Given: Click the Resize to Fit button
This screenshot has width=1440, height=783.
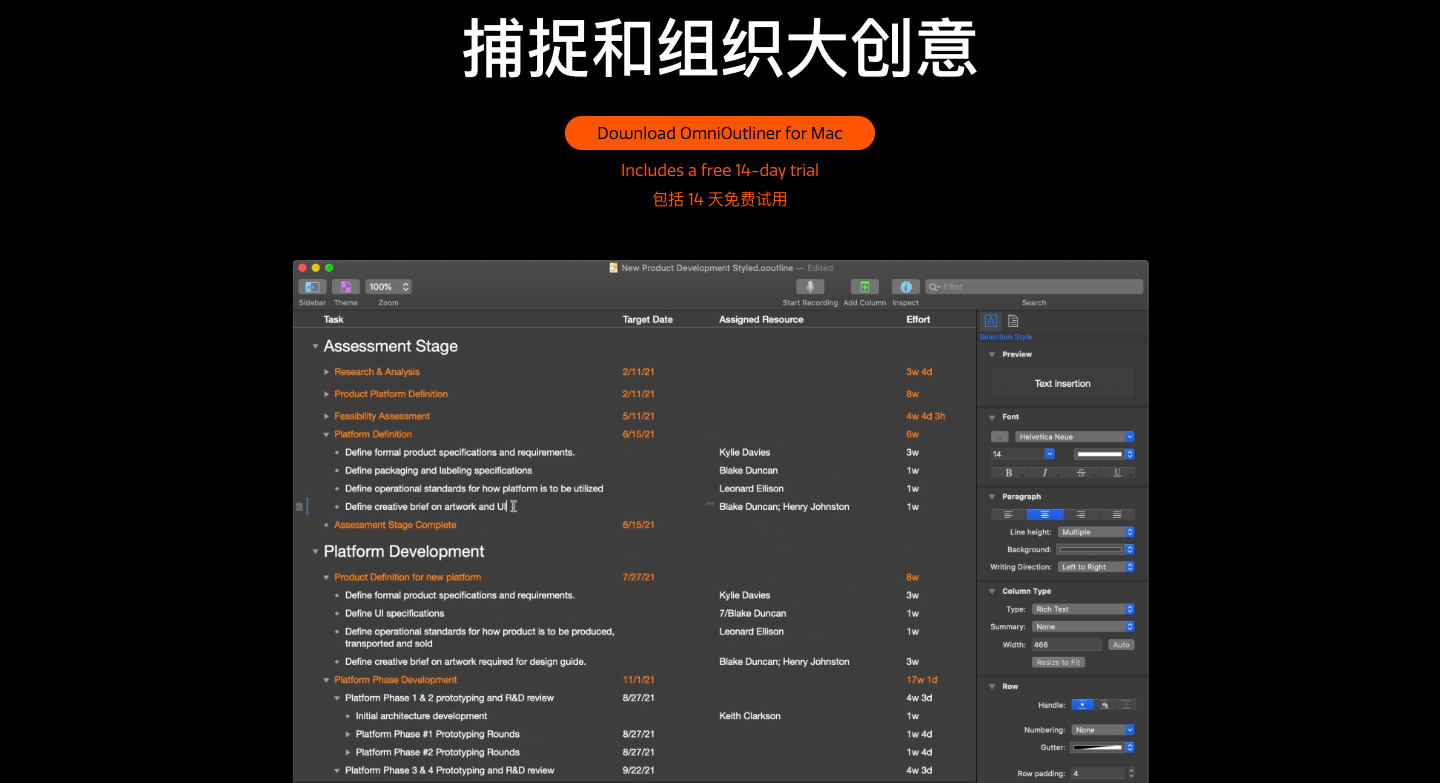Looking at the screenshot, I should 1058,662.
